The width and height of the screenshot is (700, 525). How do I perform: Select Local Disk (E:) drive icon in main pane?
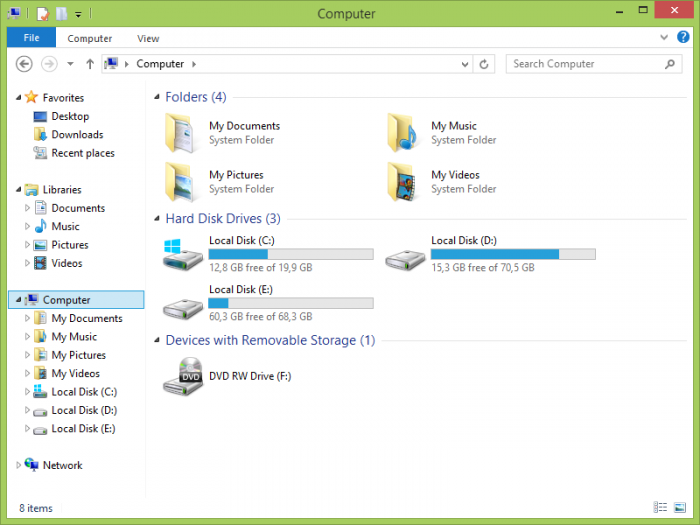(x=182, y=308)
